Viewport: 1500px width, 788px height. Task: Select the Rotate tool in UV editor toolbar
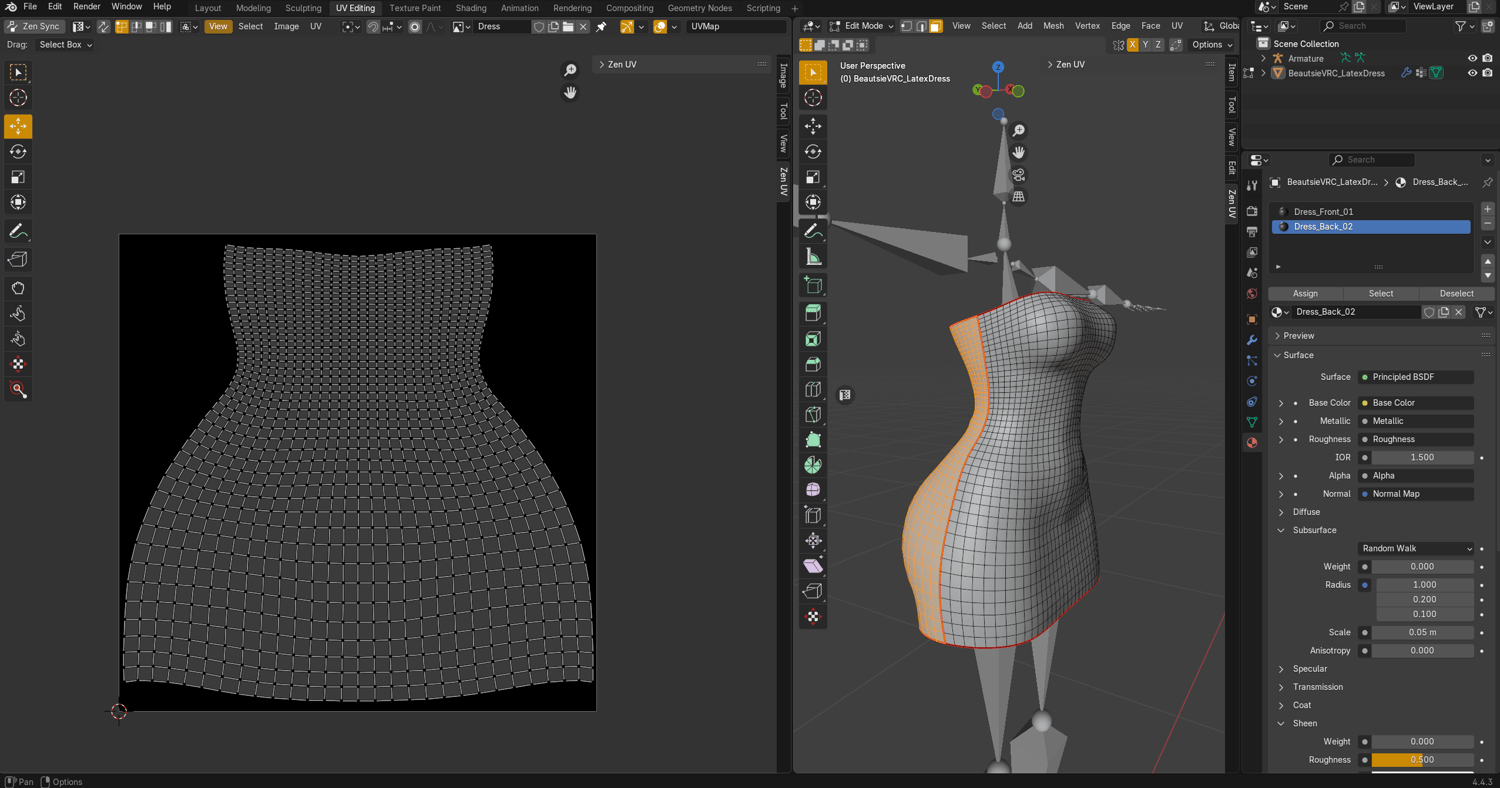click(x=18, y=152)
